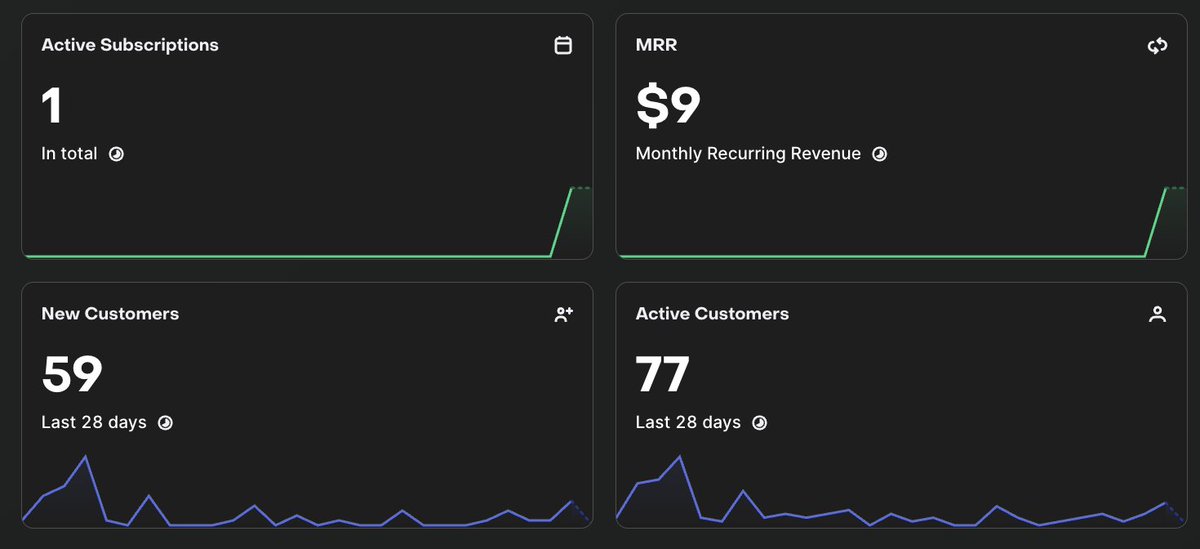Click the MRR value '$9'

tap(669, 105)
